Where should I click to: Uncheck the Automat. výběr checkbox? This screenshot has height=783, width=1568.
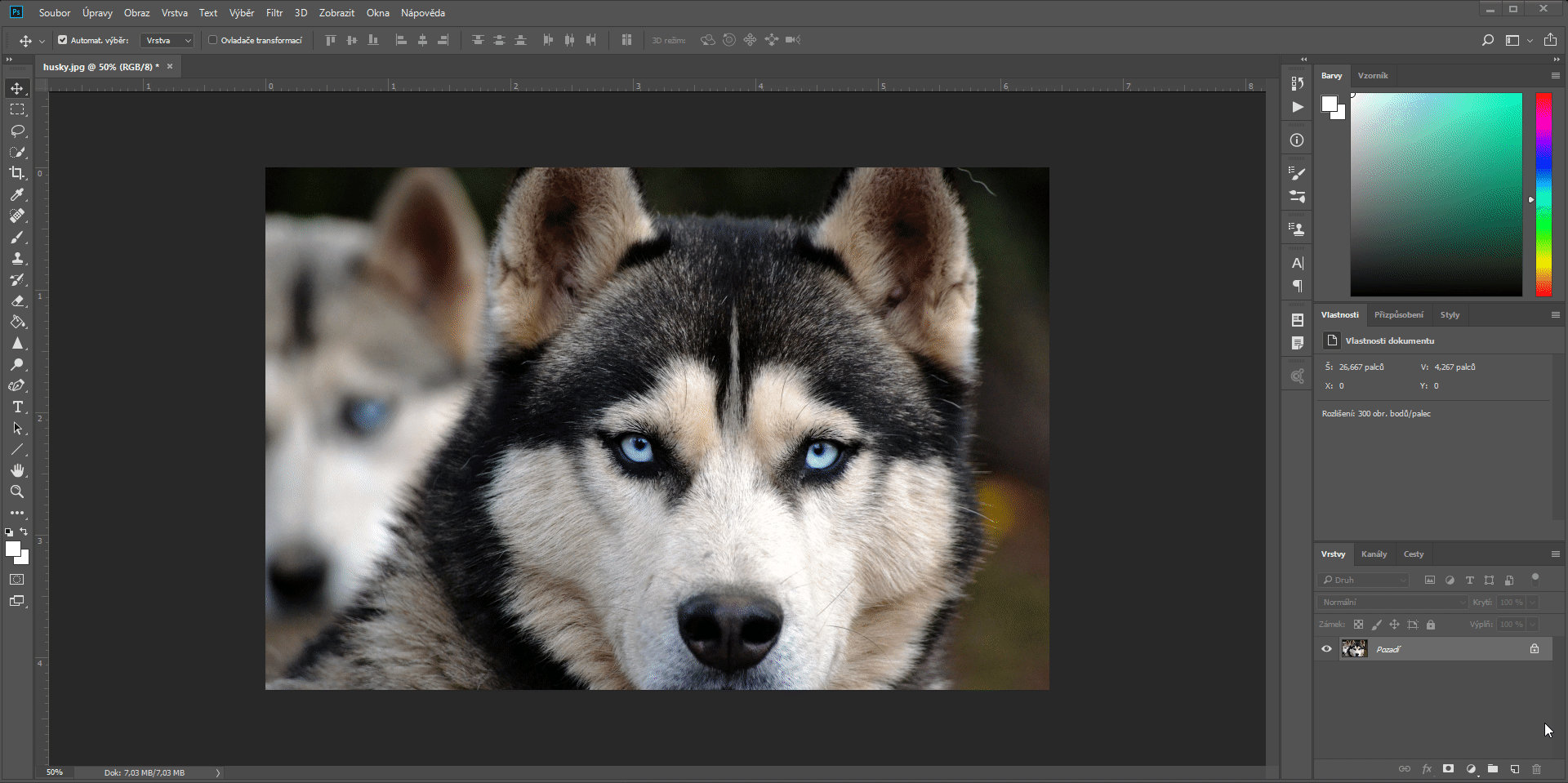(x=62, y=39)
